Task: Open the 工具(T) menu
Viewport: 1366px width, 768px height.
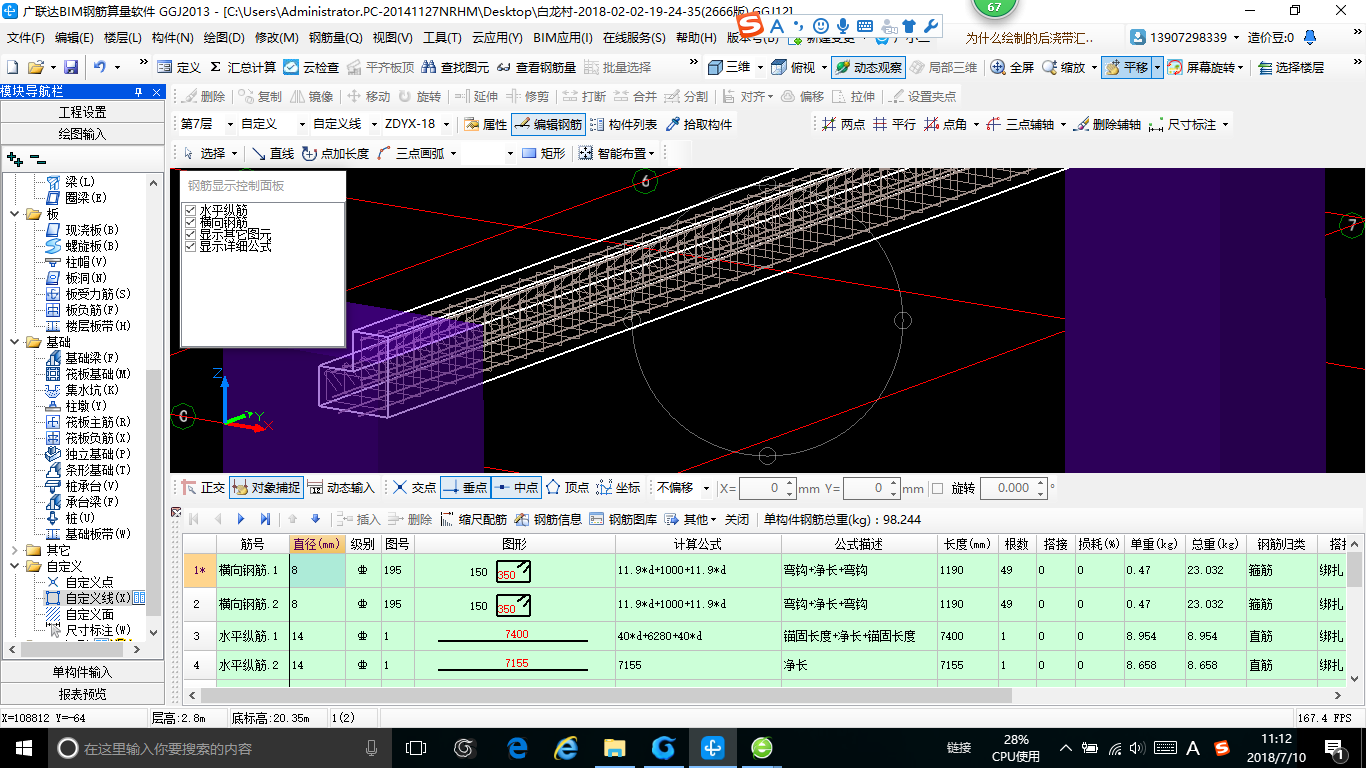Action: 442,38
